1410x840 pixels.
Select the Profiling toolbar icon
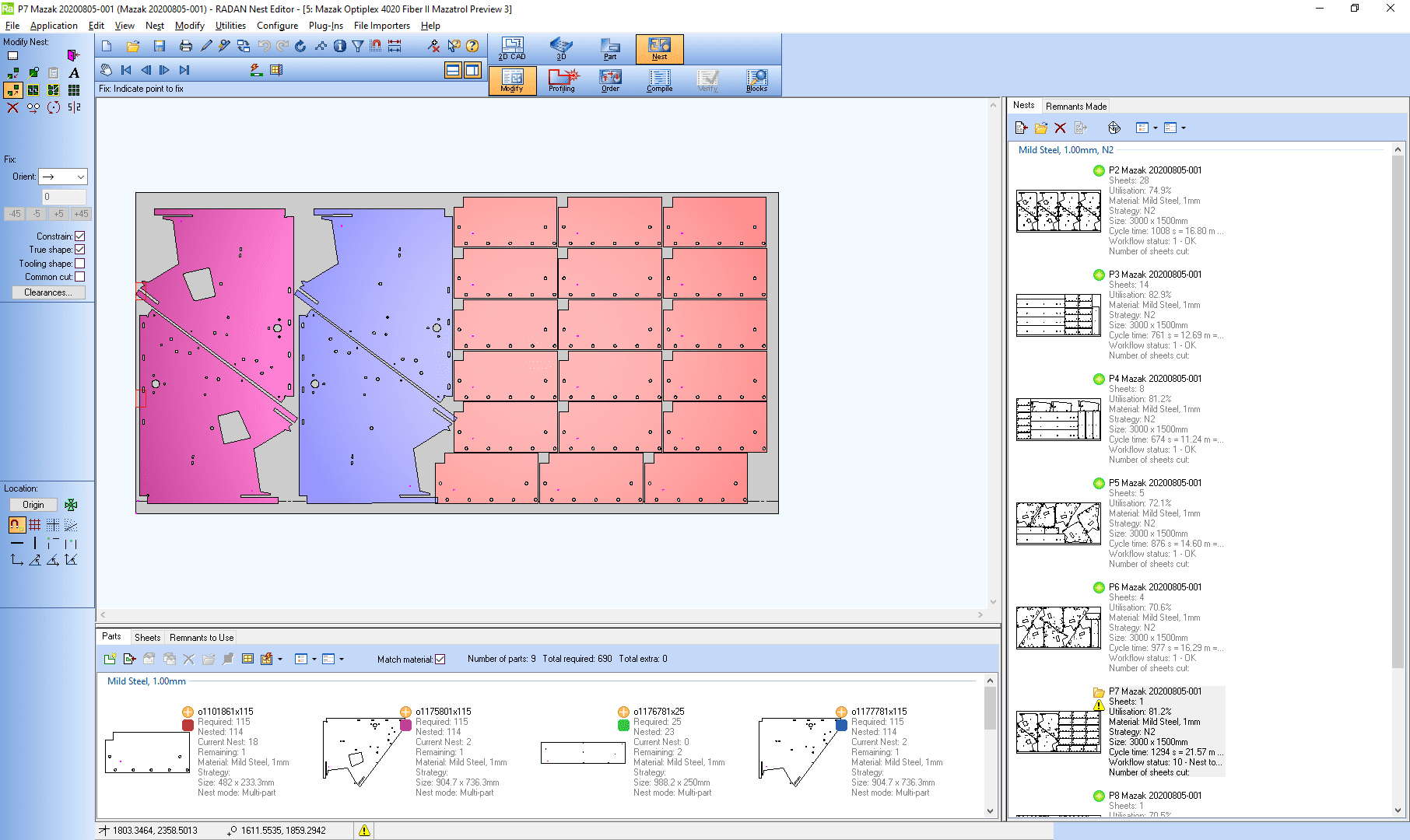click(561, 80)
